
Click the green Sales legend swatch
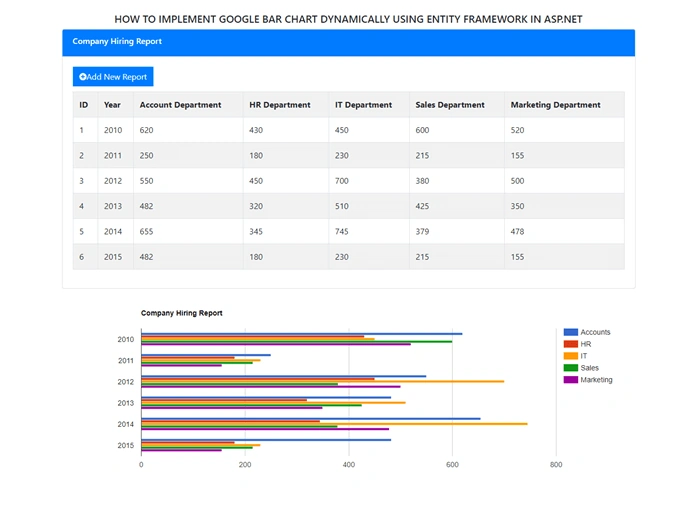tap(571, 368)
